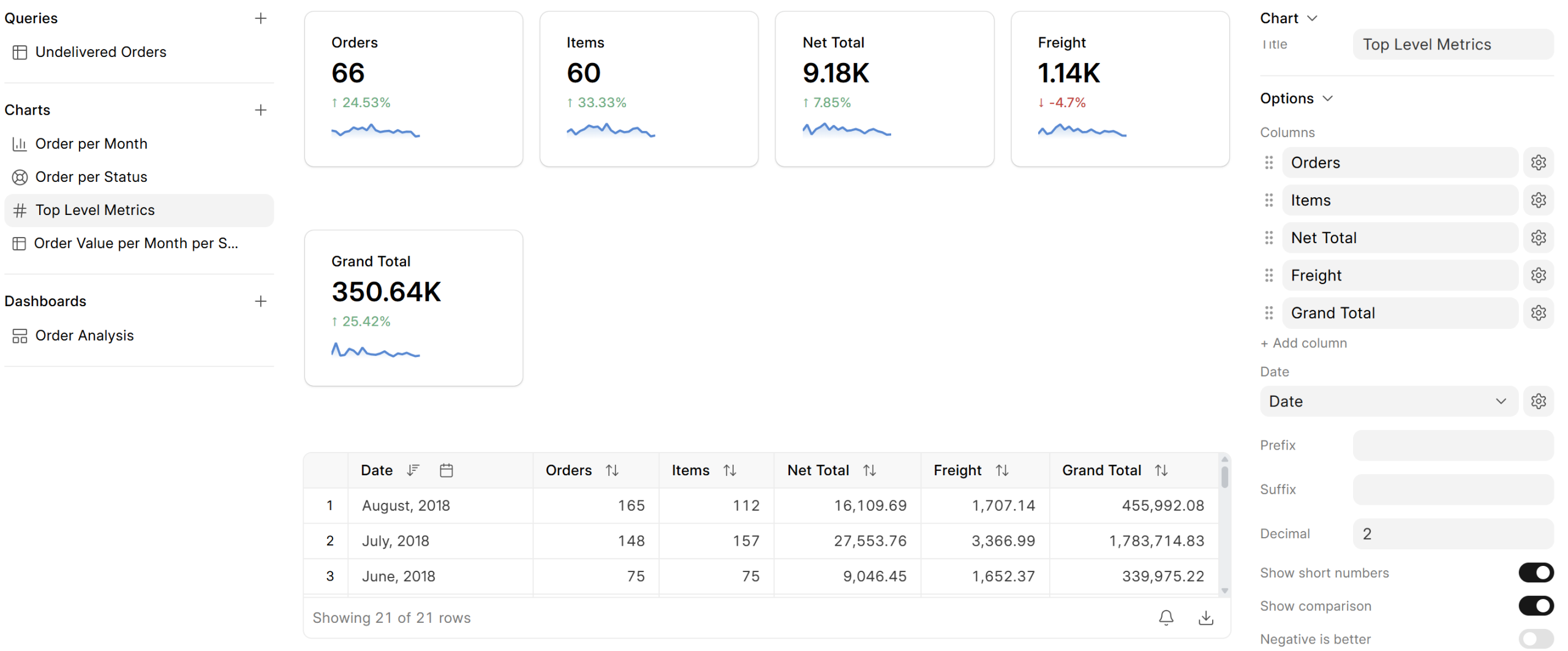This screenshot has width=1568, height=651.
Task: Click the Add column link
Action: (x=1303, y=343)
